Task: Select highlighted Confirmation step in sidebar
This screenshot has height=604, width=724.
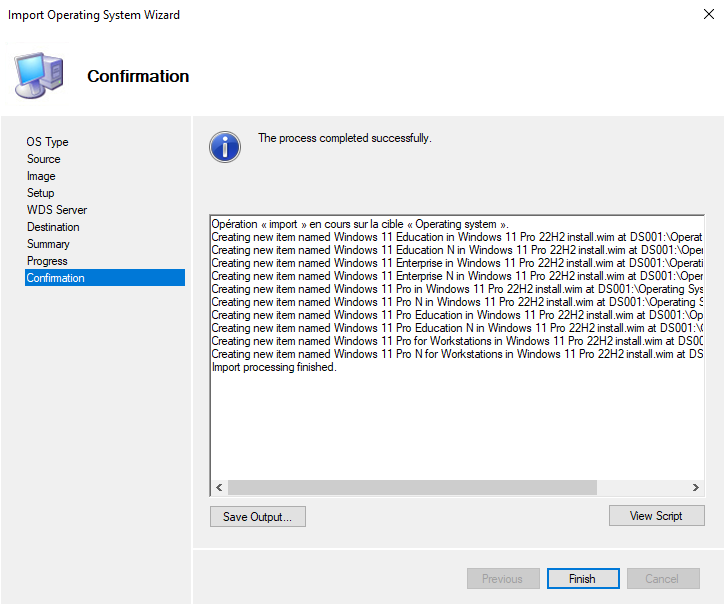Action: tap(105, 278)
